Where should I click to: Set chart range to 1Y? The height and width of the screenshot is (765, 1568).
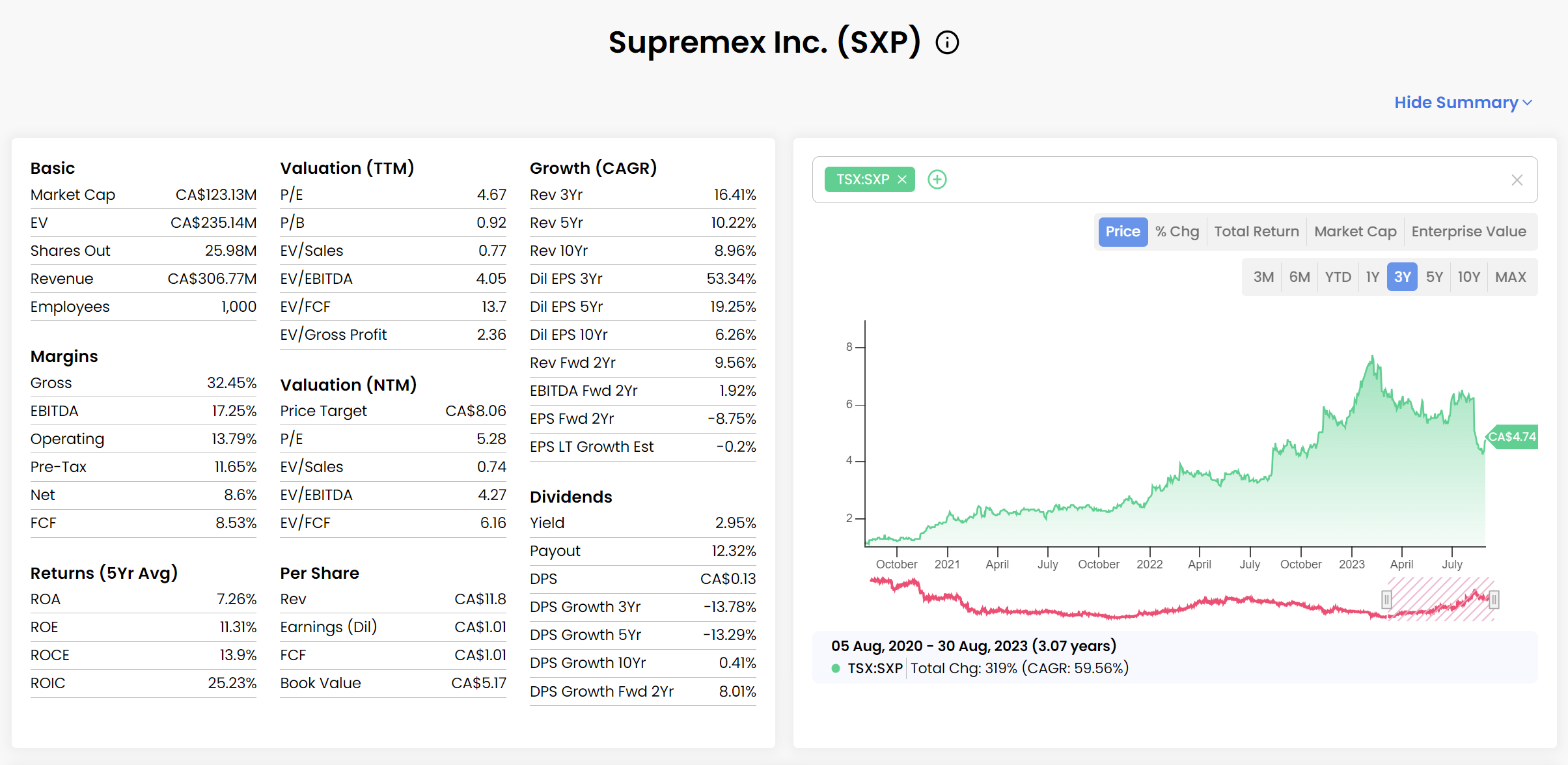coord(1373,277)
